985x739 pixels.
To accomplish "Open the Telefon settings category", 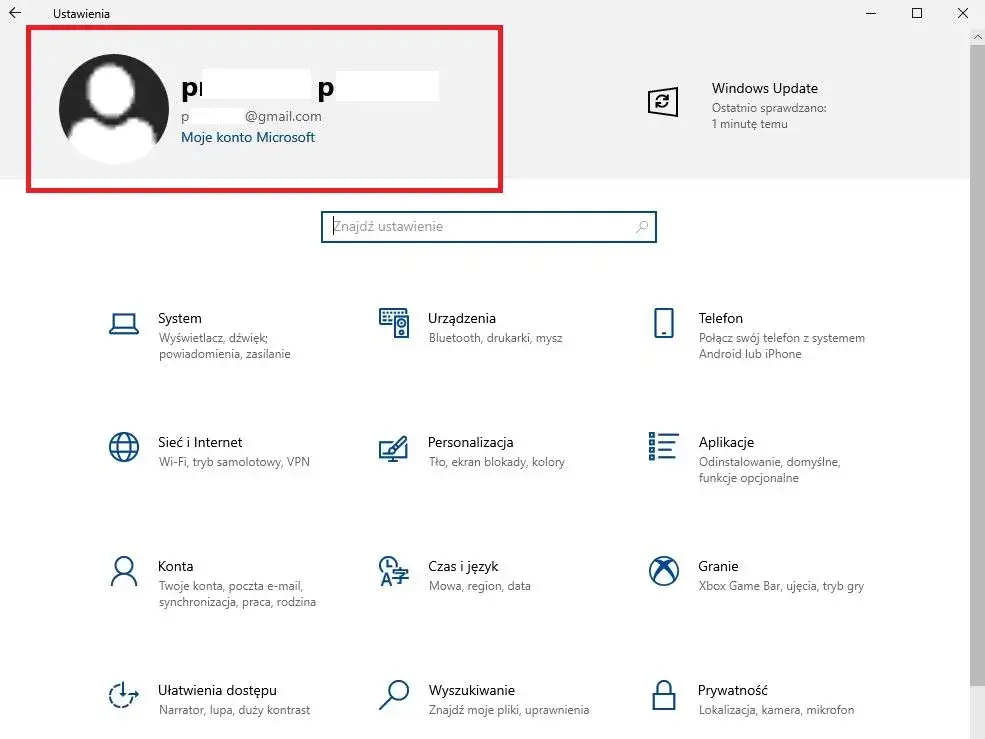I will point(720,319).
